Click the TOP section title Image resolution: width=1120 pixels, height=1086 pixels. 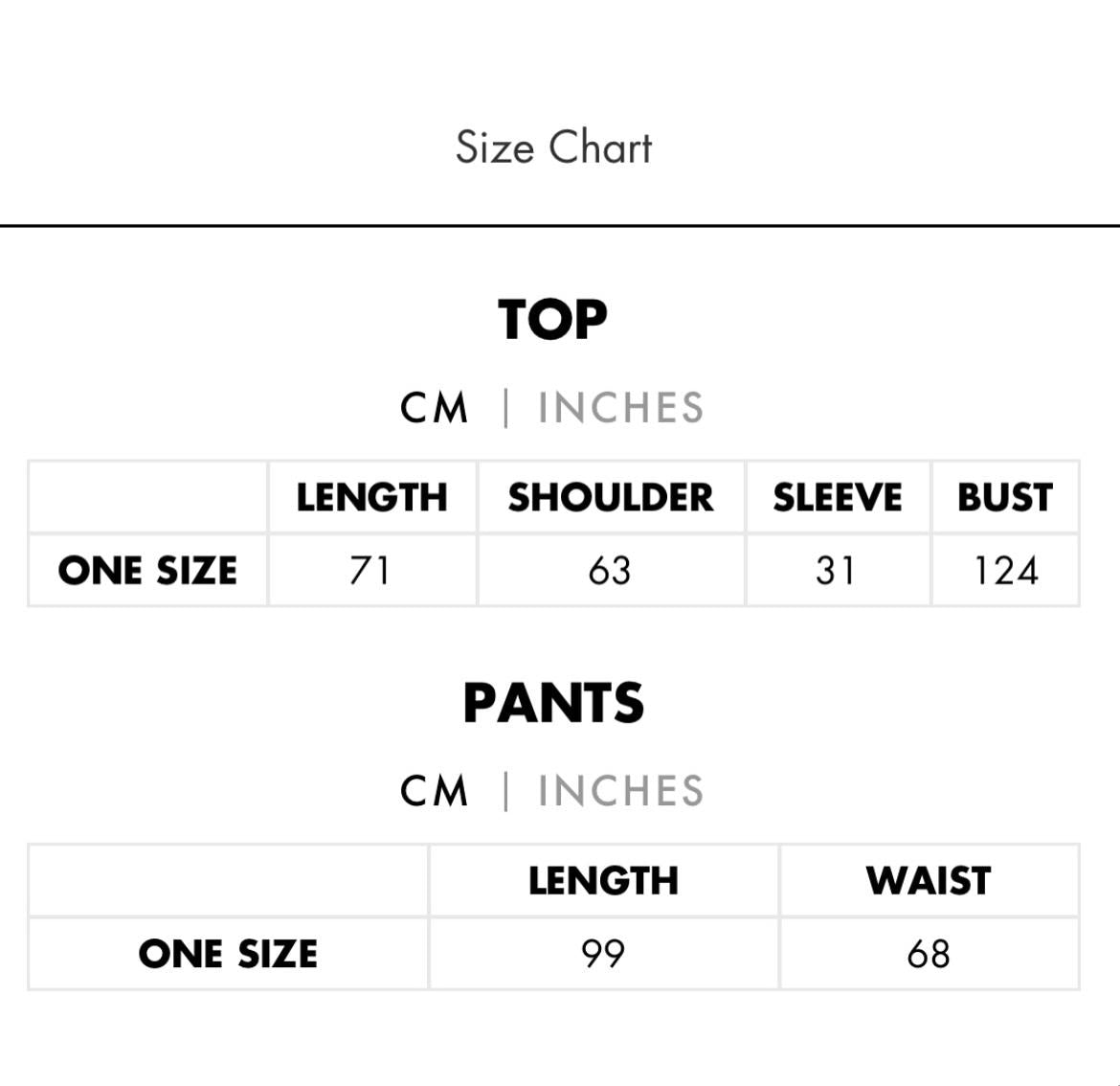[x=552, y=320]
